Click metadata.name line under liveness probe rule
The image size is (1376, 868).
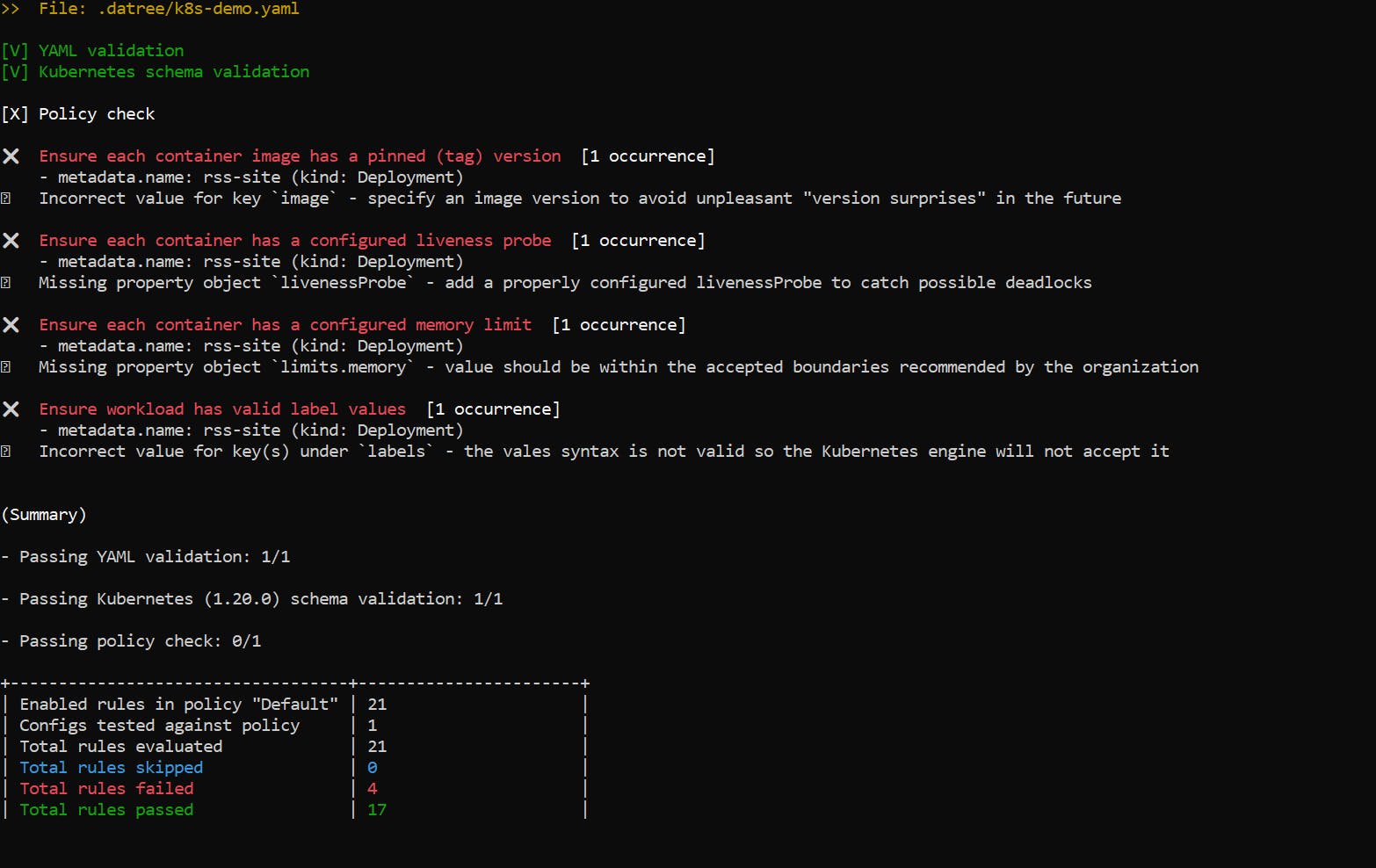[x=251, y=262]
